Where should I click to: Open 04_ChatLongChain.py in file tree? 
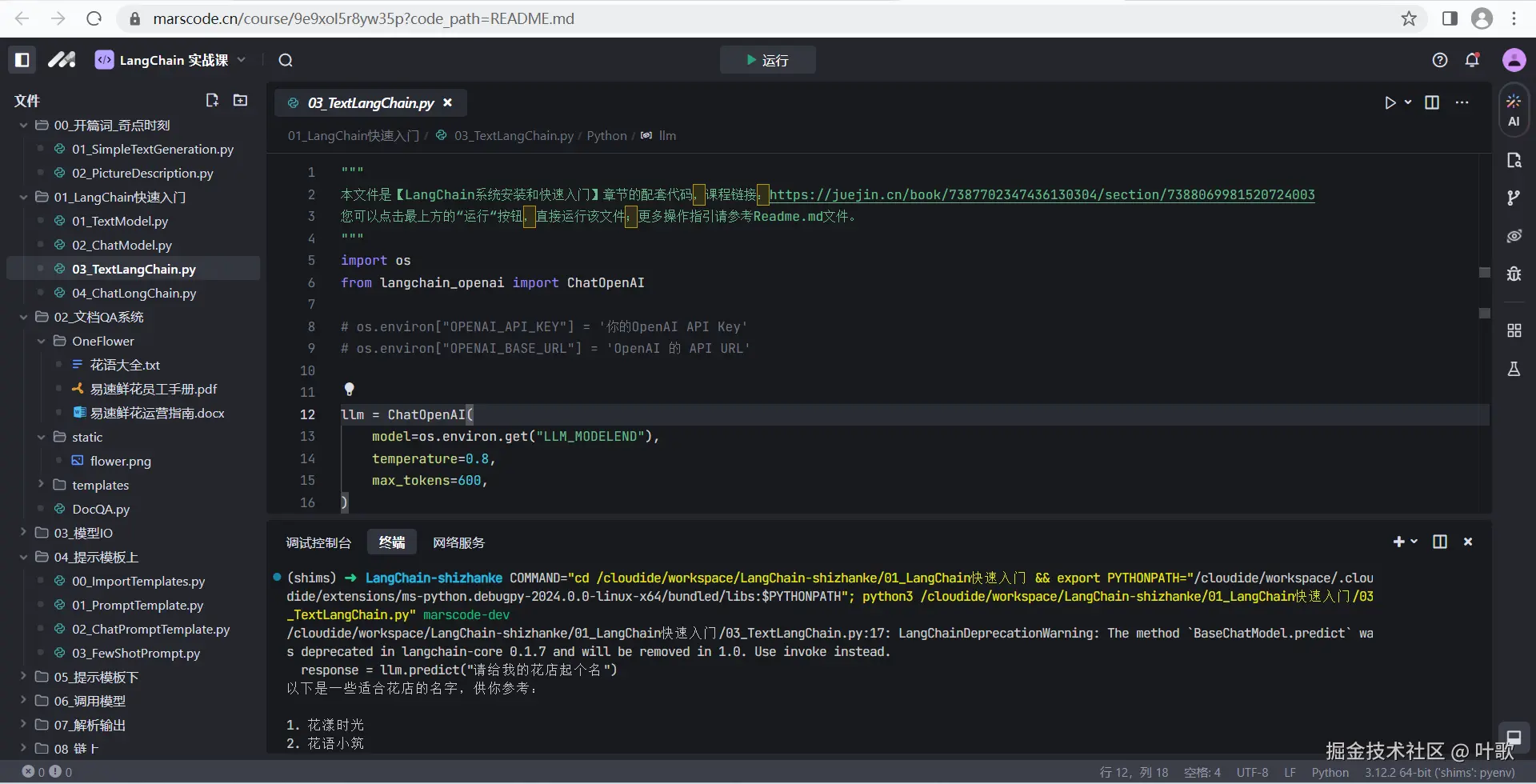134,293
